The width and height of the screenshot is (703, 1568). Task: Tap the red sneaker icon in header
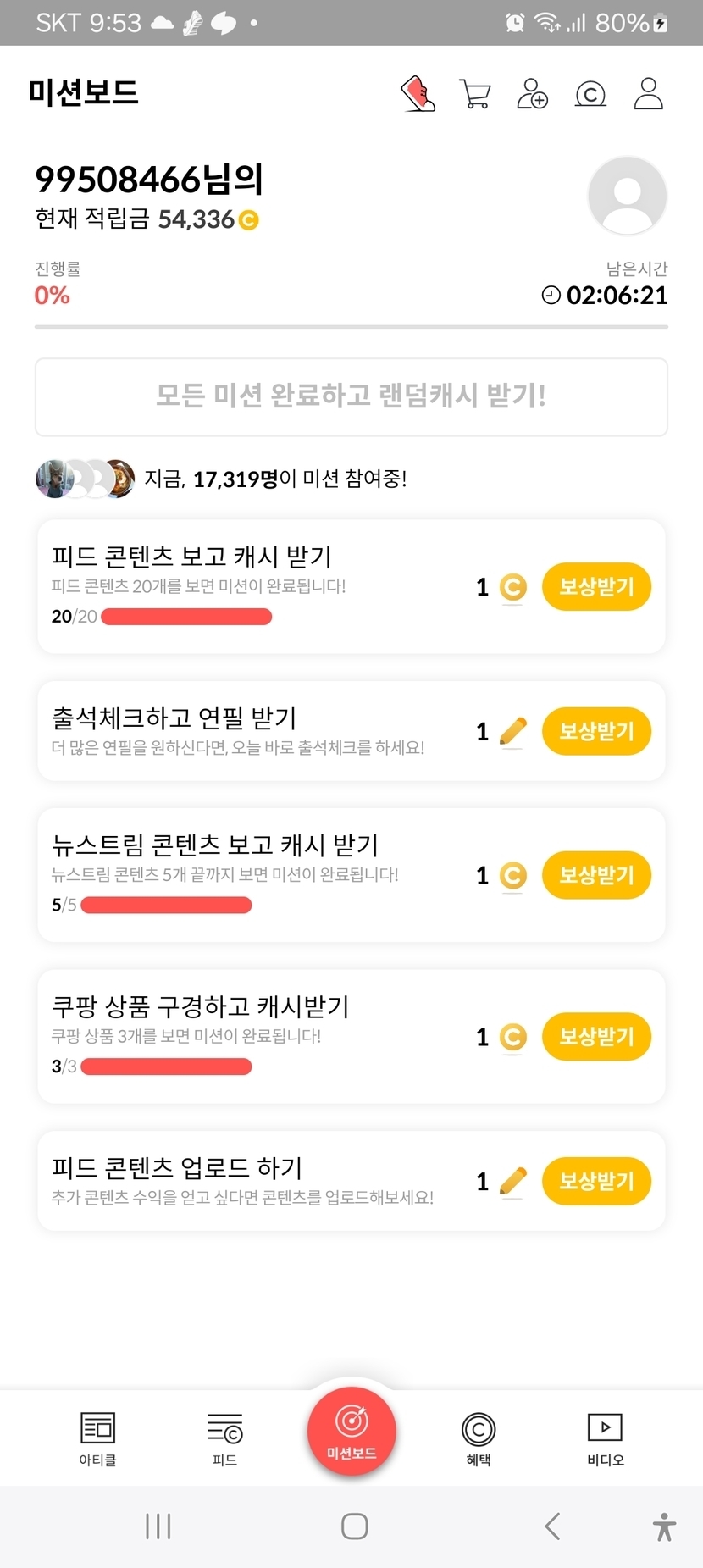pos(418,93)
